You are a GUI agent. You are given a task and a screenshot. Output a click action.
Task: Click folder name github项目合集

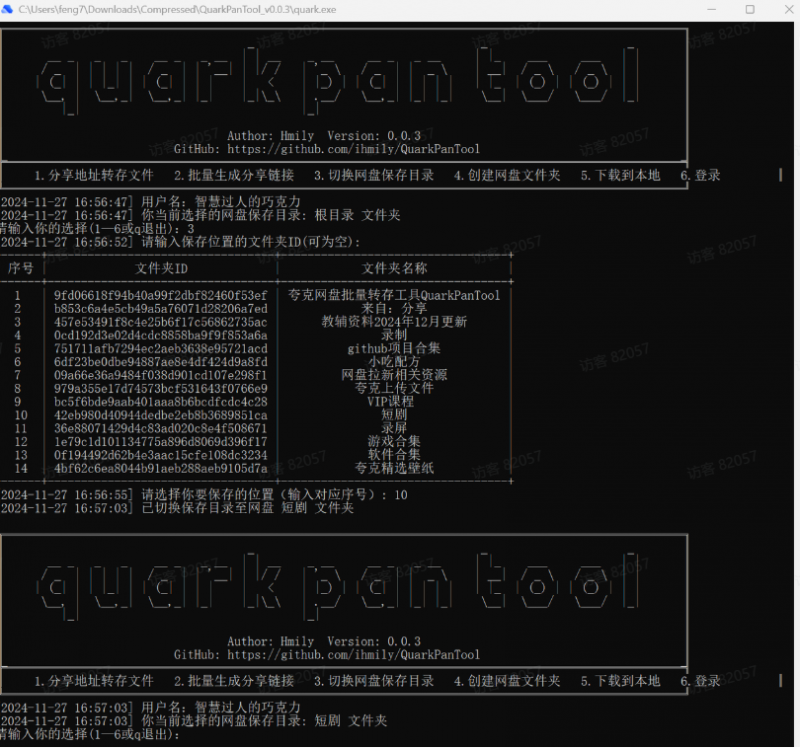pyautogui.click(x=394, y=348)
